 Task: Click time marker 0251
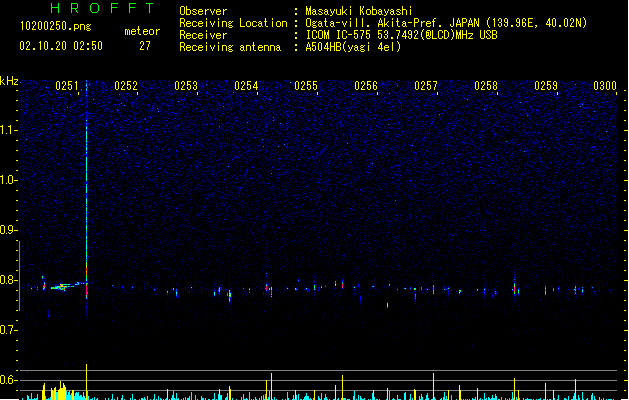pyautogui.click(x=67, y=86)
